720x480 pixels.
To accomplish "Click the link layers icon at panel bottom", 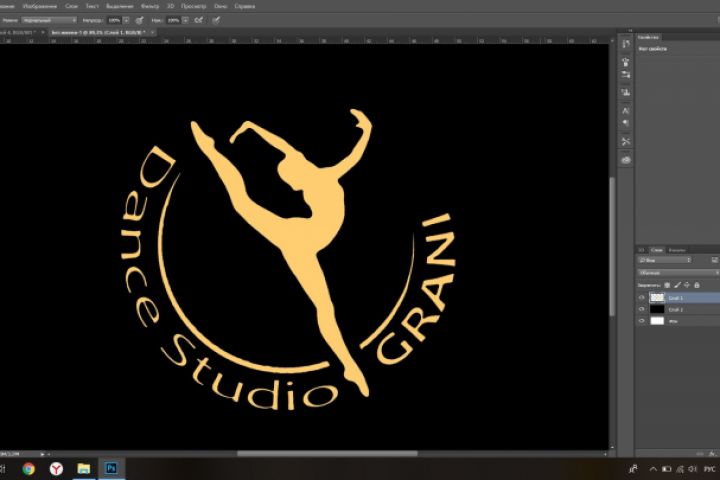I will pyautogui.click(x=700, y=453).
